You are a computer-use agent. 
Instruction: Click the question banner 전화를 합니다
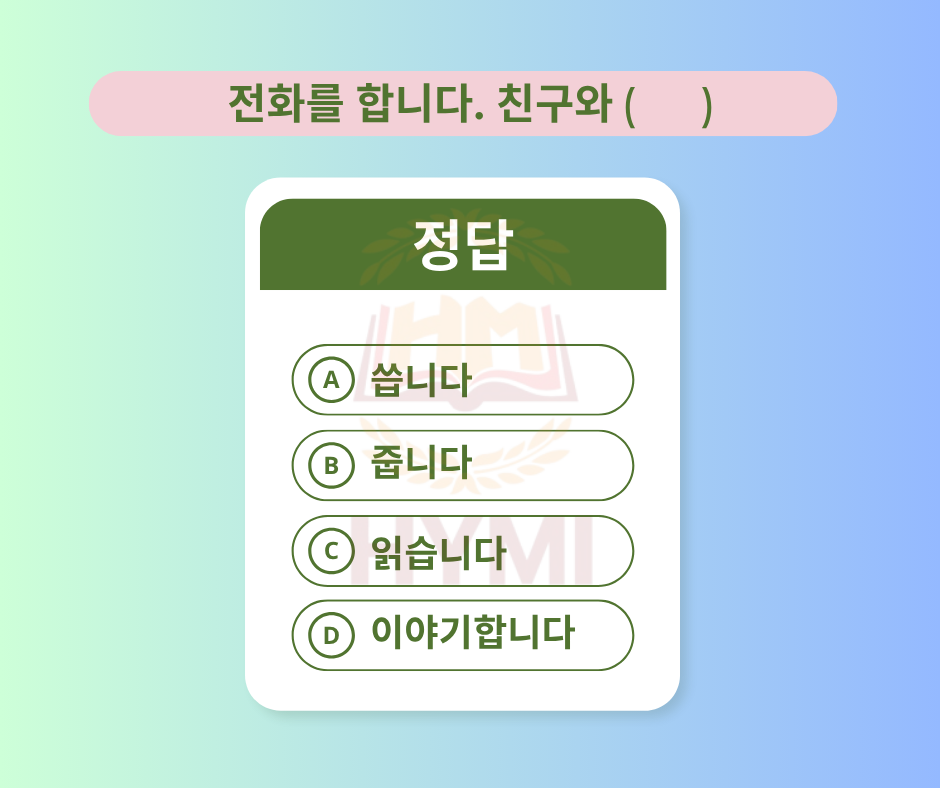(x=463, y=104)
